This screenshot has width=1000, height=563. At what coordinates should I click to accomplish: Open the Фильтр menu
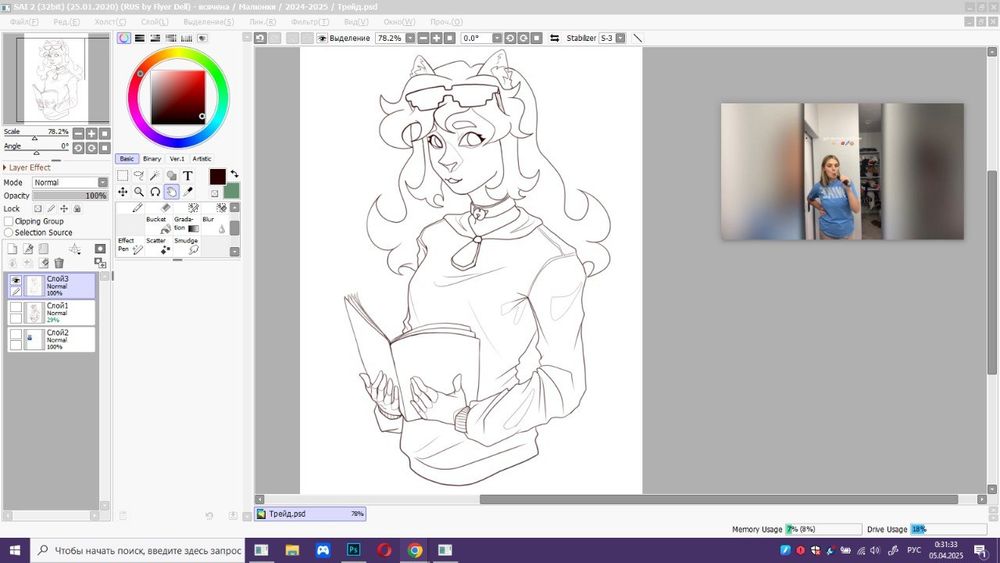310,22
